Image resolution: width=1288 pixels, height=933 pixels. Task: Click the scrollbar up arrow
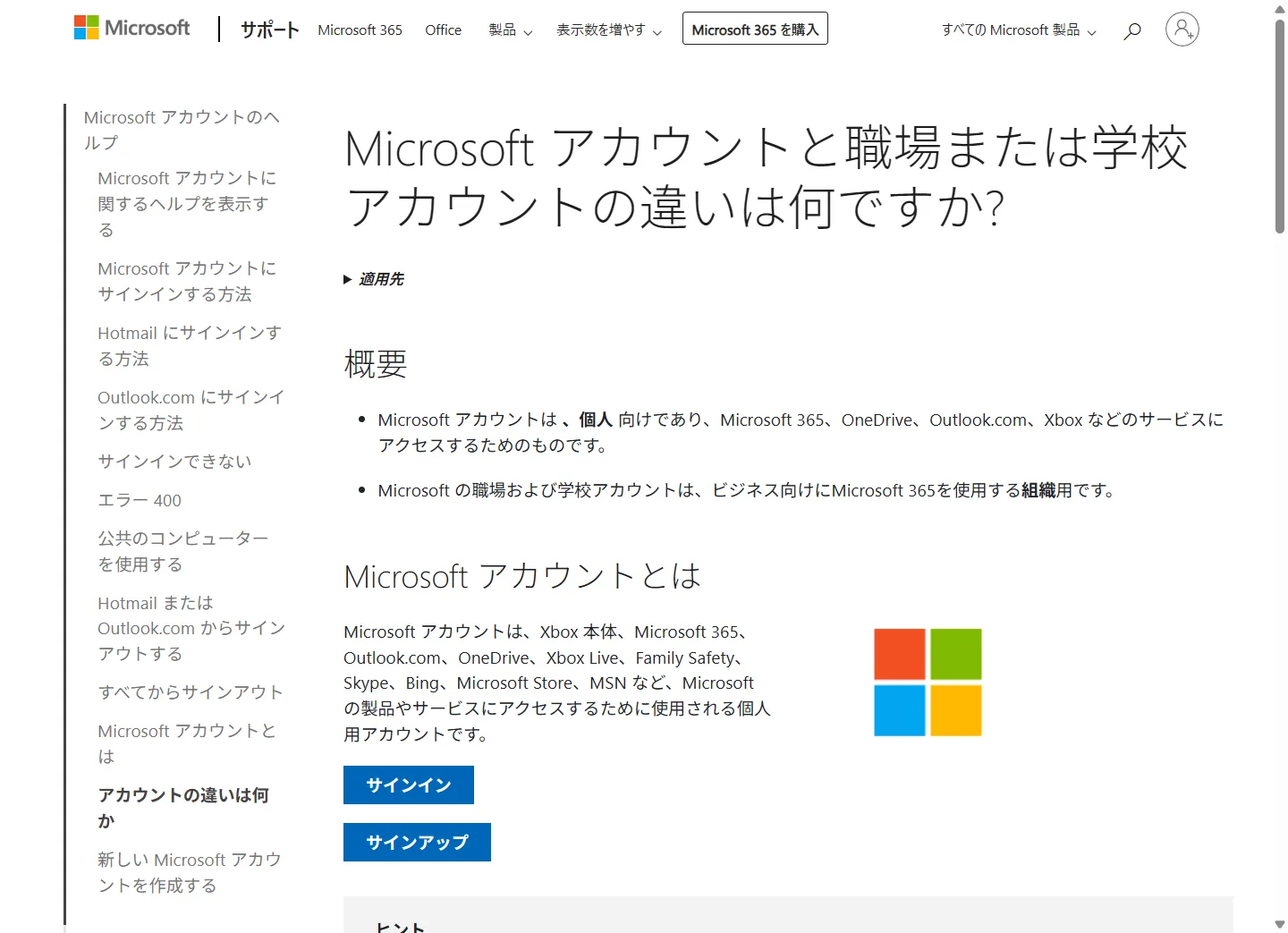point(1280,8)
